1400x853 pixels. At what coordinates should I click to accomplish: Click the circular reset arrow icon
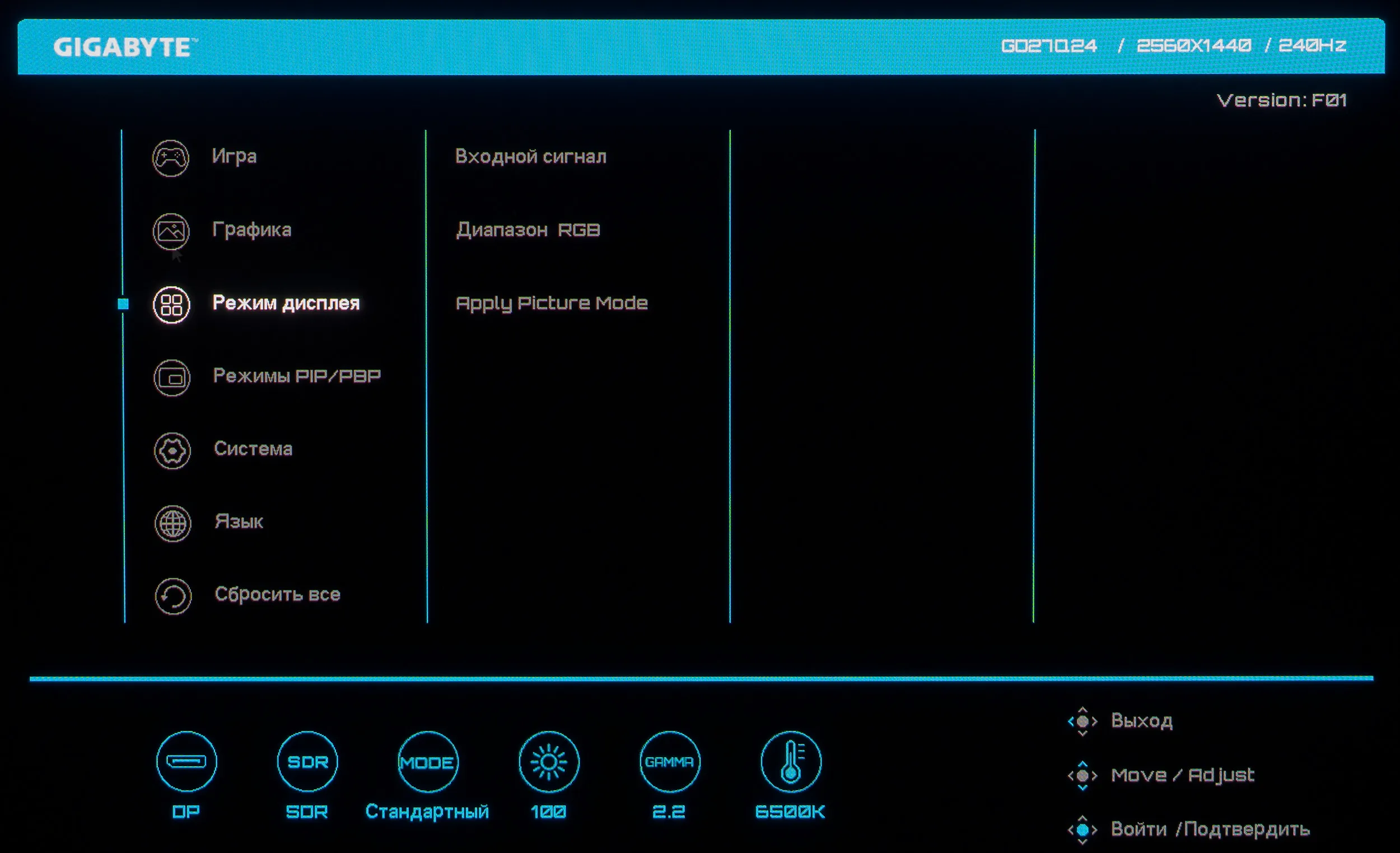point(172,596)
